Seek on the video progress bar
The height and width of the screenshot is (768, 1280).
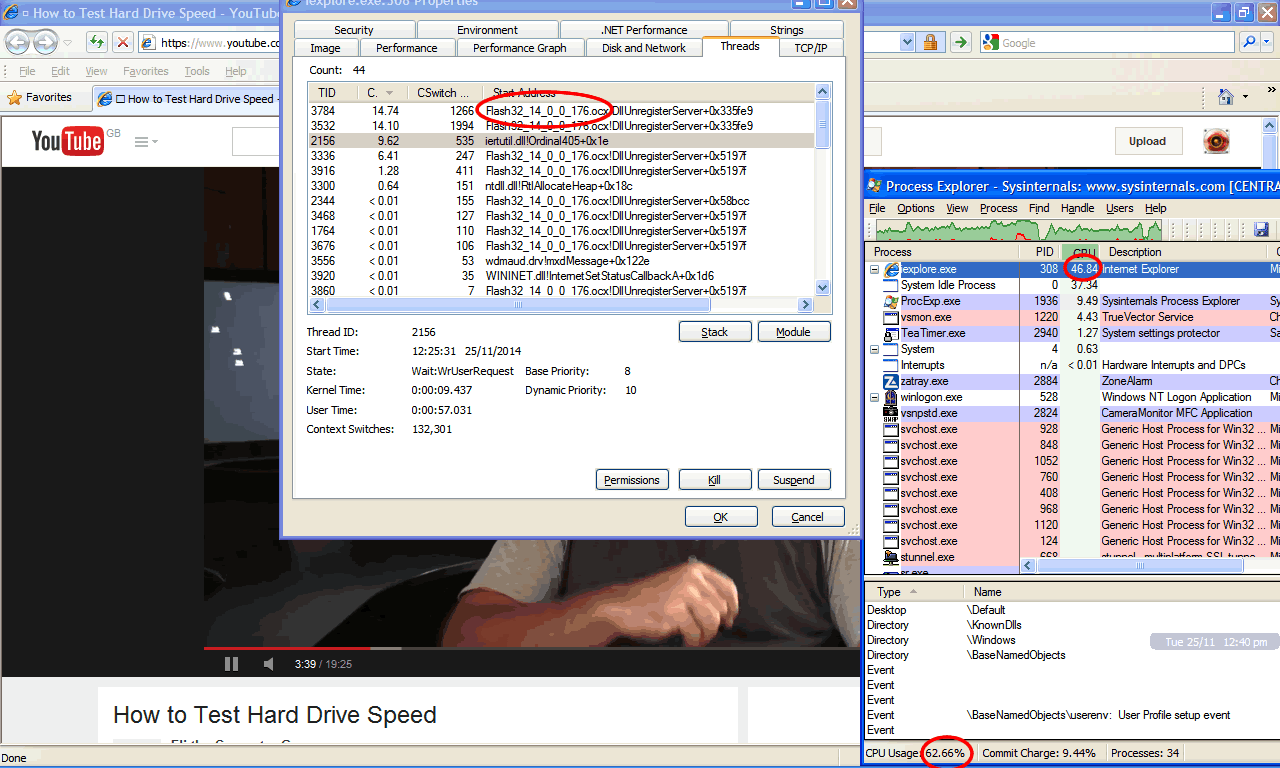coord(532,648)
